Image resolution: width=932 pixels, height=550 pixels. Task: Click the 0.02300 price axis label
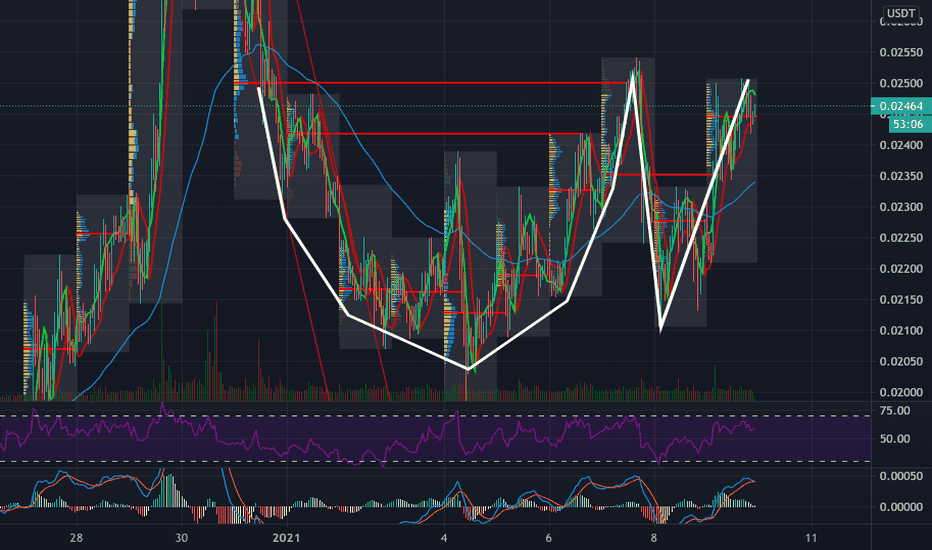901,207
